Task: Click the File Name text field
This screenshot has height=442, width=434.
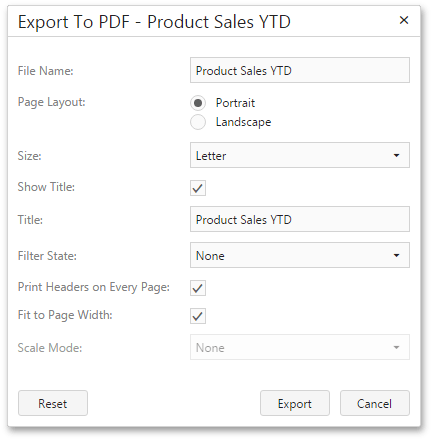Action: click(x=300, y=70)
